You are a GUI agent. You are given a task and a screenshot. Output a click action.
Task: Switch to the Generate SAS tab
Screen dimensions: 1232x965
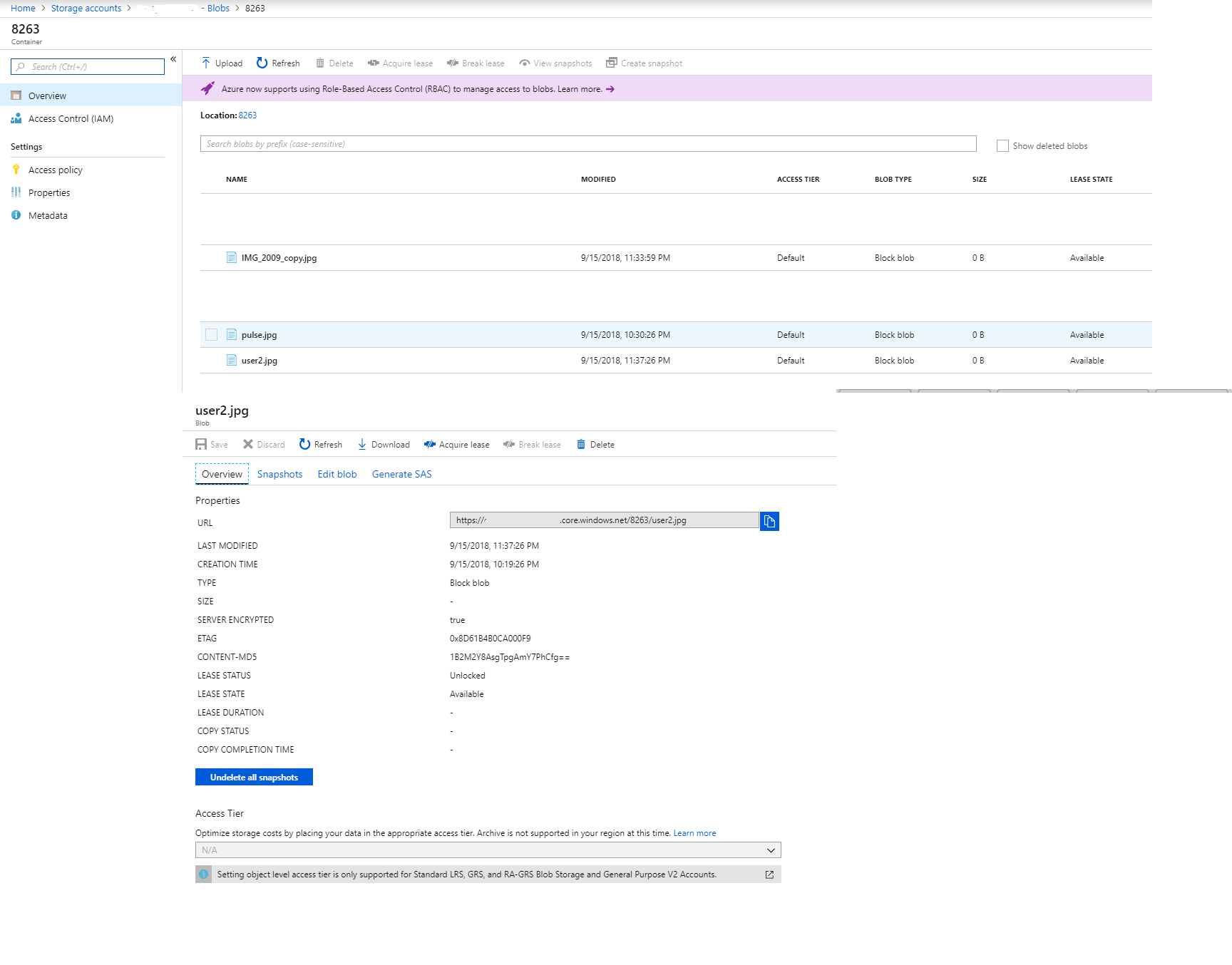coord(401,474)
